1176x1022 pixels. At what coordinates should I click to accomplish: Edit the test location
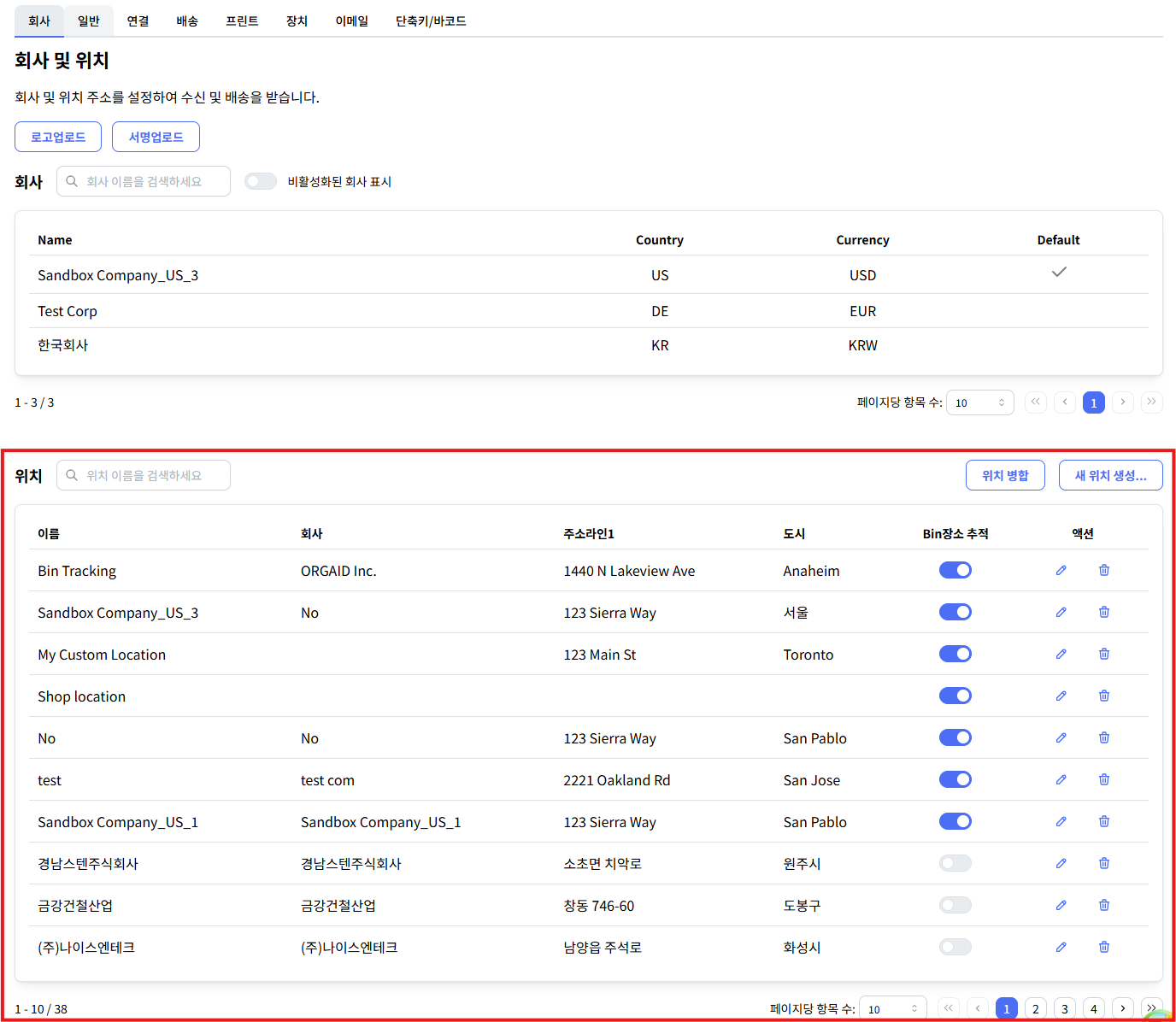point(1061,779)
